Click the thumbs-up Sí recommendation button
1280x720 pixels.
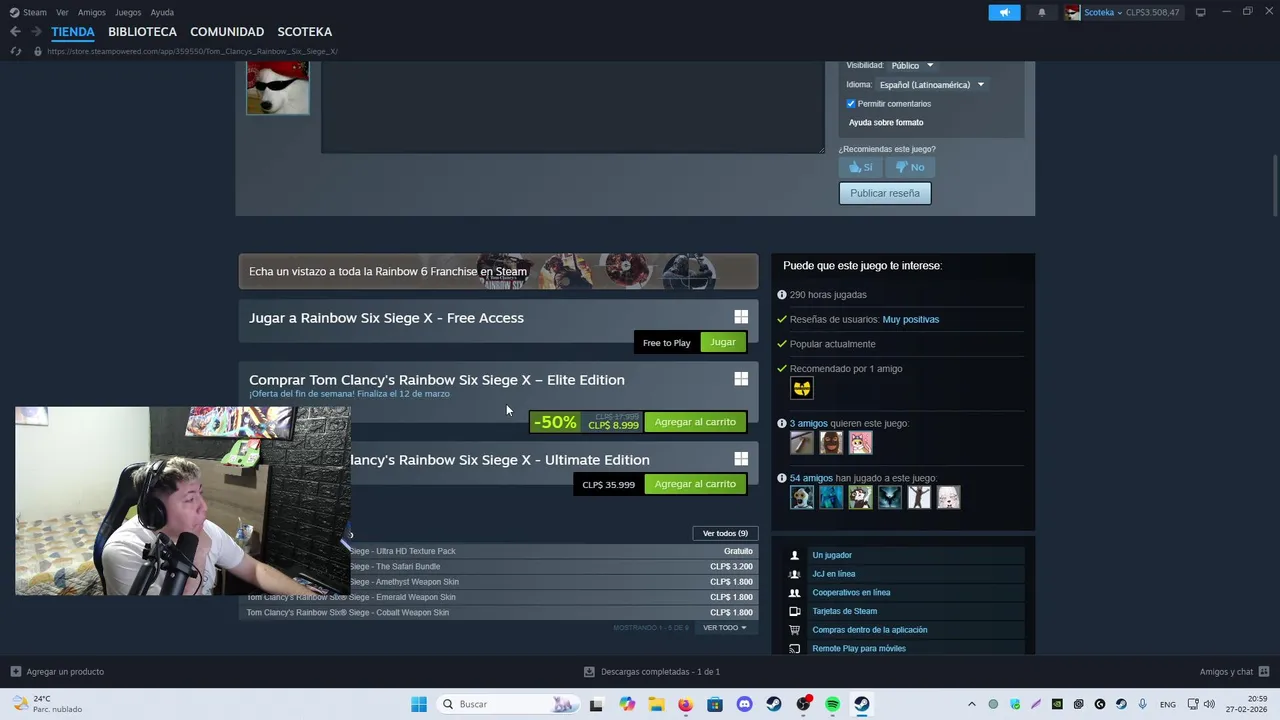pos(860,167)
